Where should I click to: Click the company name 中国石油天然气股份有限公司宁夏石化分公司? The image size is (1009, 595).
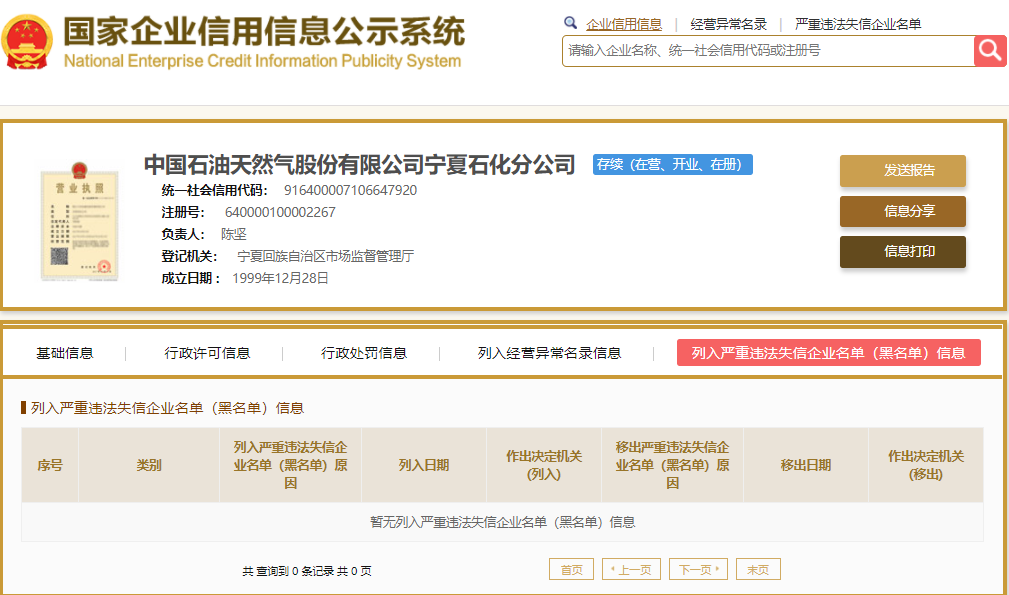(x=359, y=165)
